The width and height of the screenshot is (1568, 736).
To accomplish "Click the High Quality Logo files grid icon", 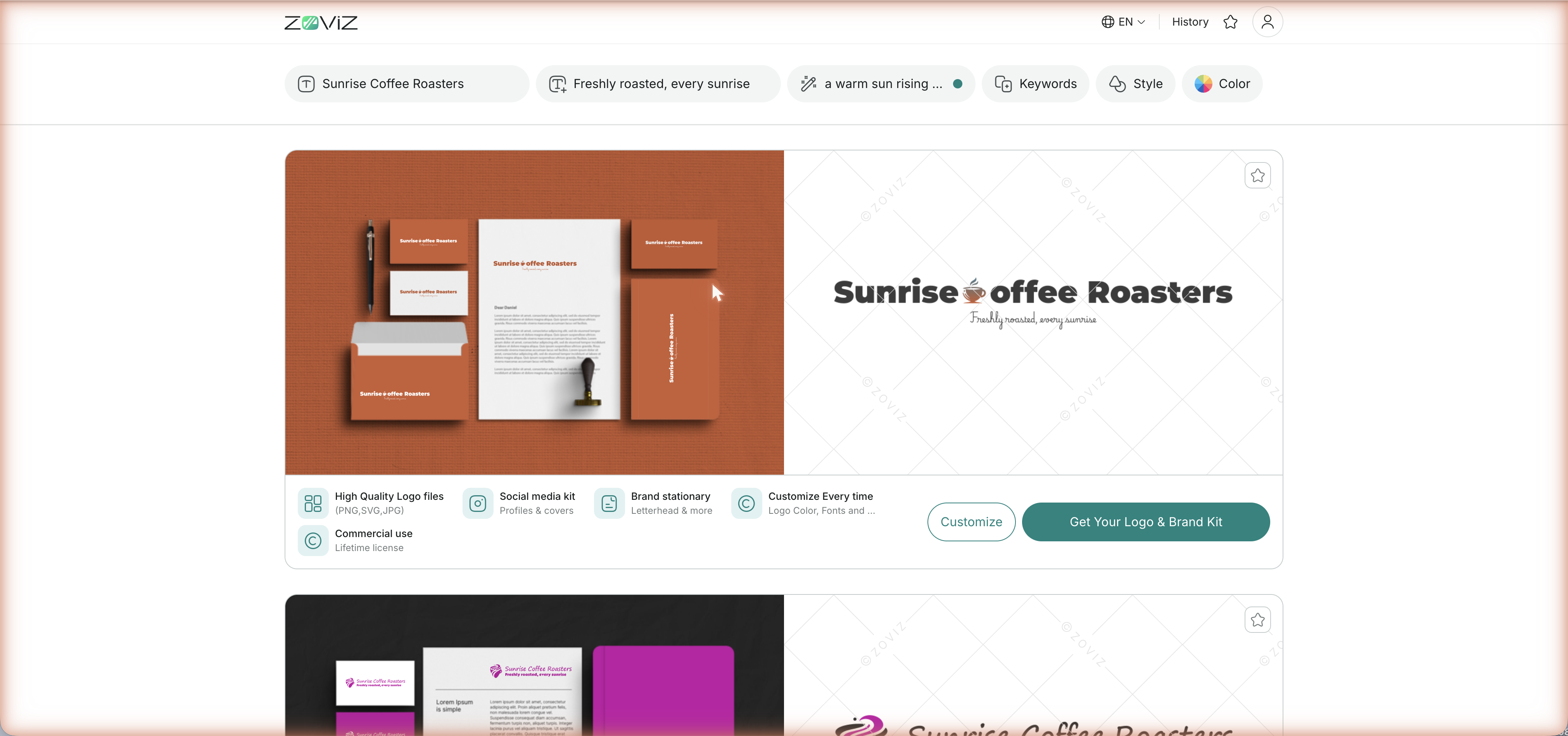I will click(x=313, y=503).
